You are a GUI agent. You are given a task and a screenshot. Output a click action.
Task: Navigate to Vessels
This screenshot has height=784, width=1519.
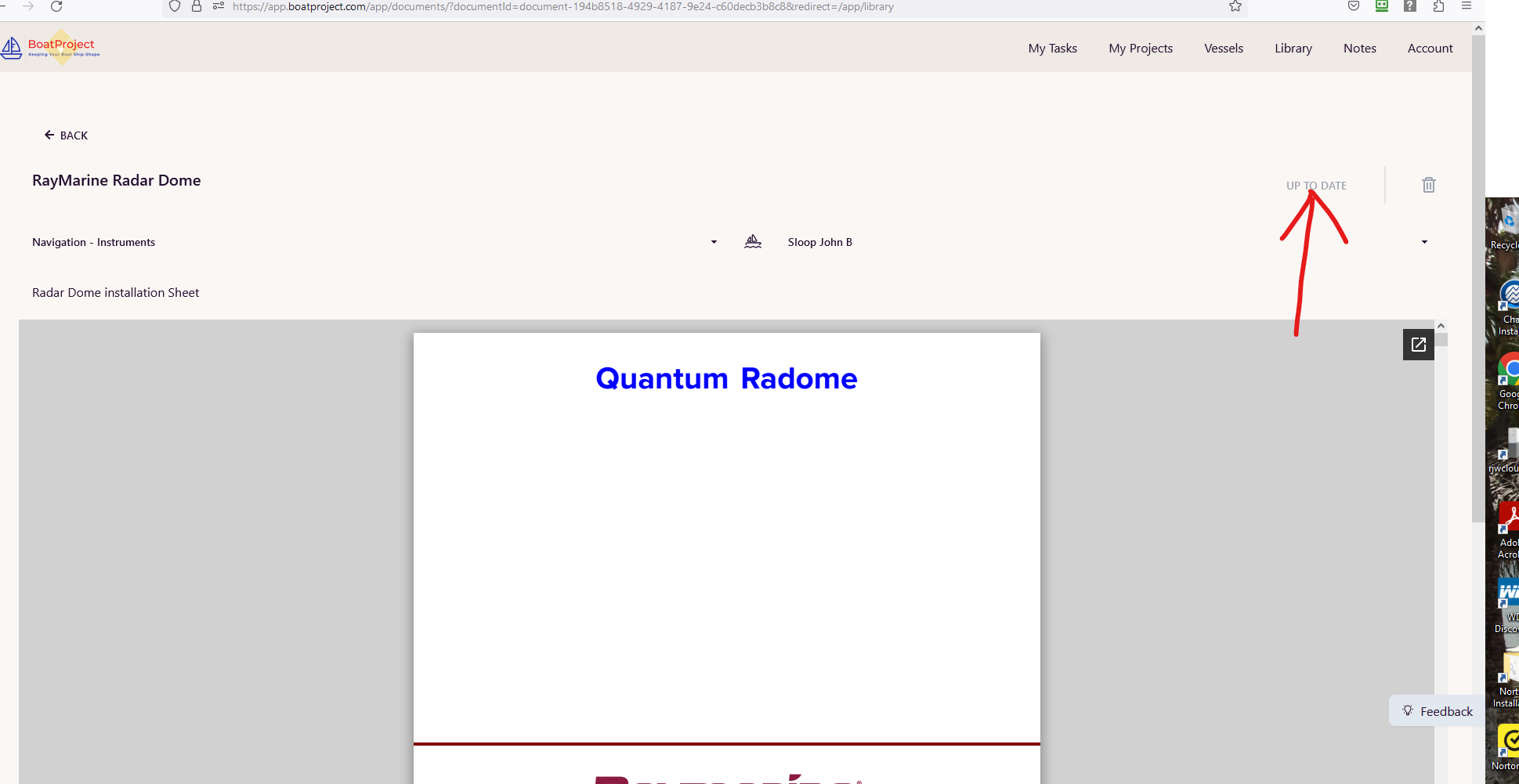point(1223,48)
